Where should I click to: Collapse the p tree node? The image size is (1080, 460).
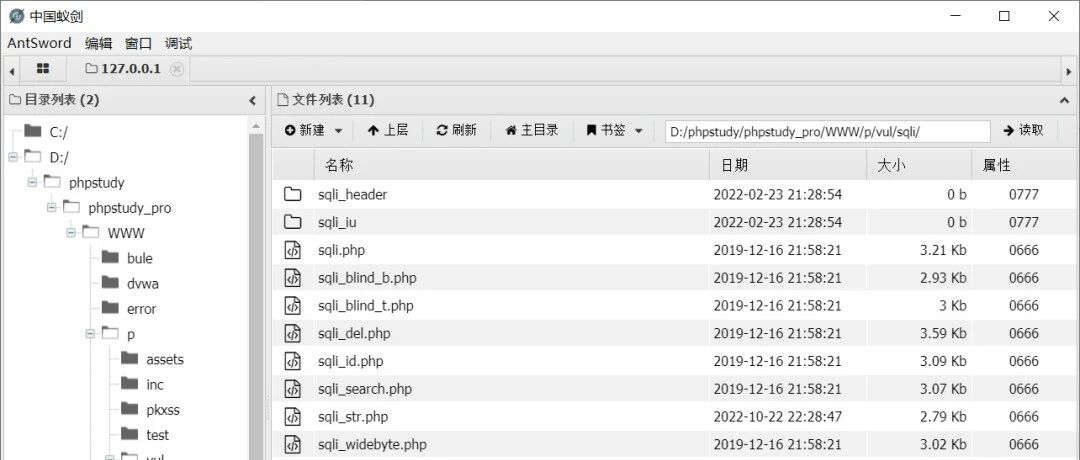point(90,334)
